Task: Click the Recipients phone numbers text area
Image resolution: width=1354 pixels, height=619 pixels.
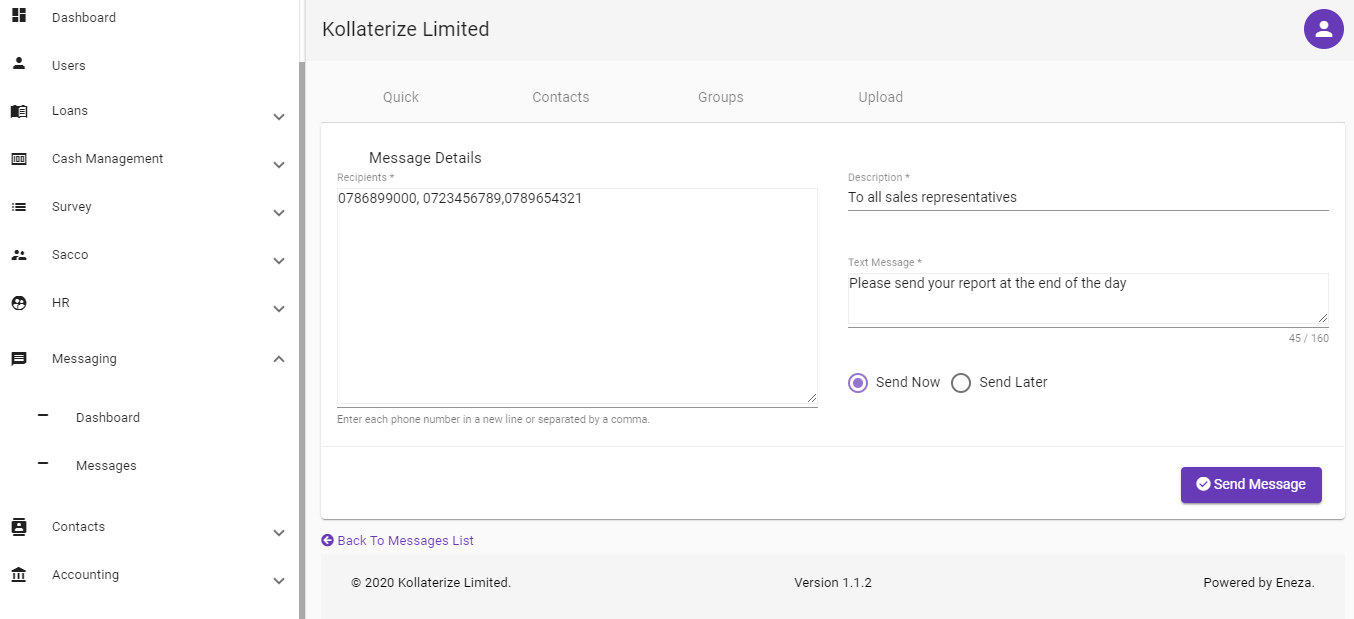Action: tap(577, 296)
